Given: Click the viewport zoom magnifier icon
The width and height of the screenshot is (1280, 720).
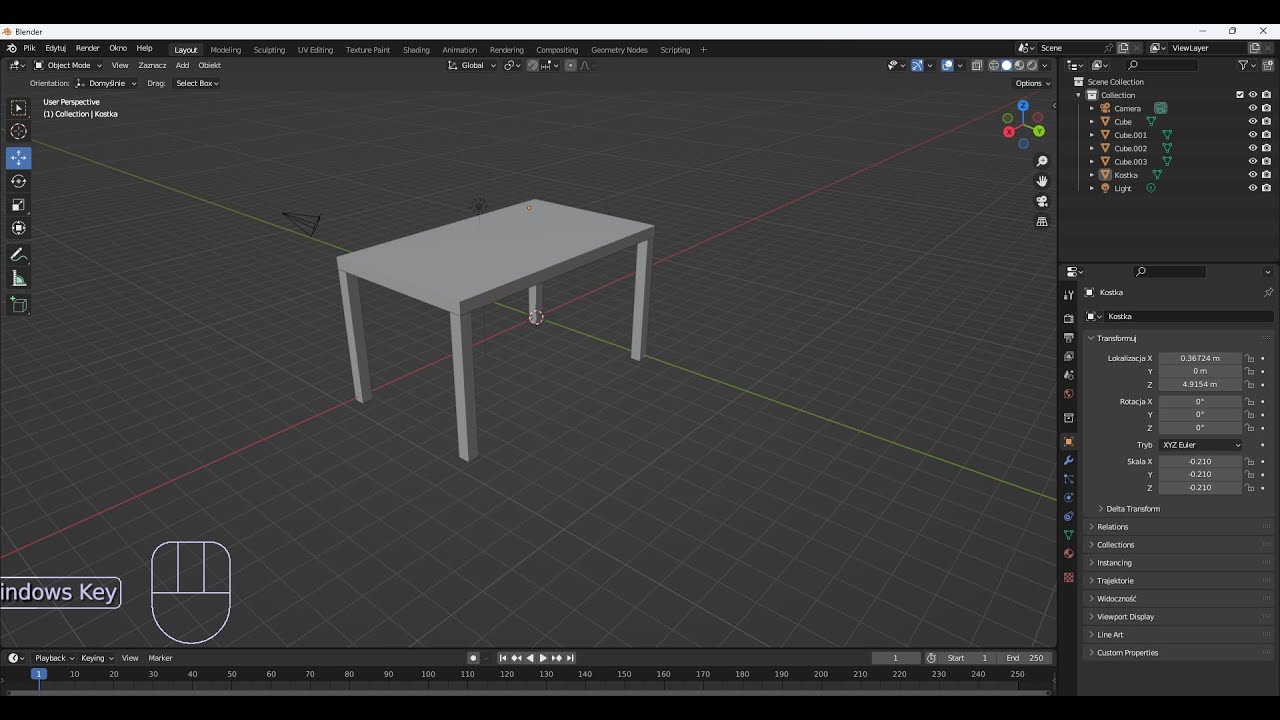Looking at the screenshot, I should tap(1042, 161).
